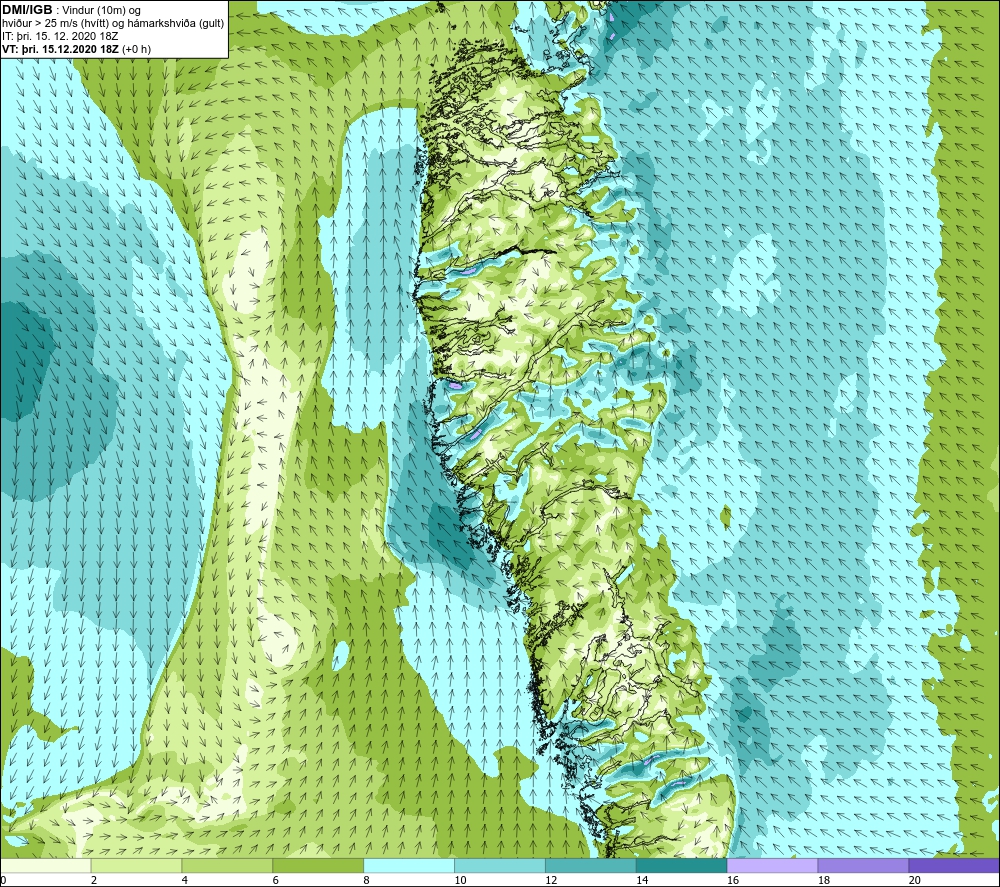This screenshot has height=887, width=1000.
Task: Click the 'DMI/IGB' title text
Action: pyautogui.click(x=27, y=10)
